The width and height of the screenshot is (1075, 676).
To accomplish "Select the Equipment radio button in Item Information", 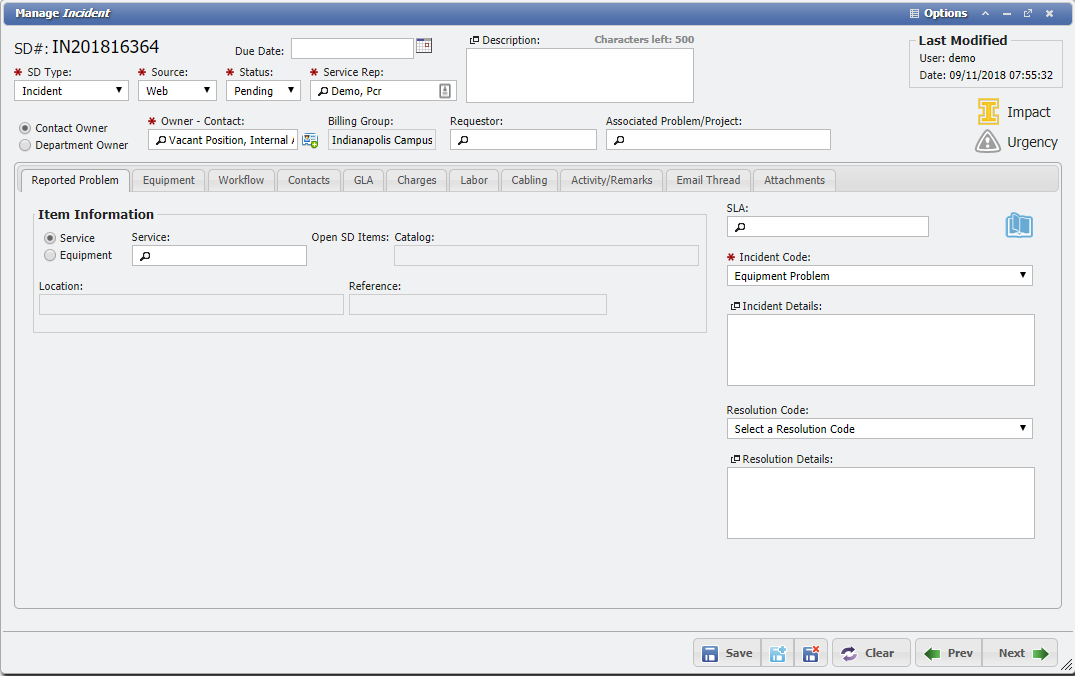I will pos(49,255).
